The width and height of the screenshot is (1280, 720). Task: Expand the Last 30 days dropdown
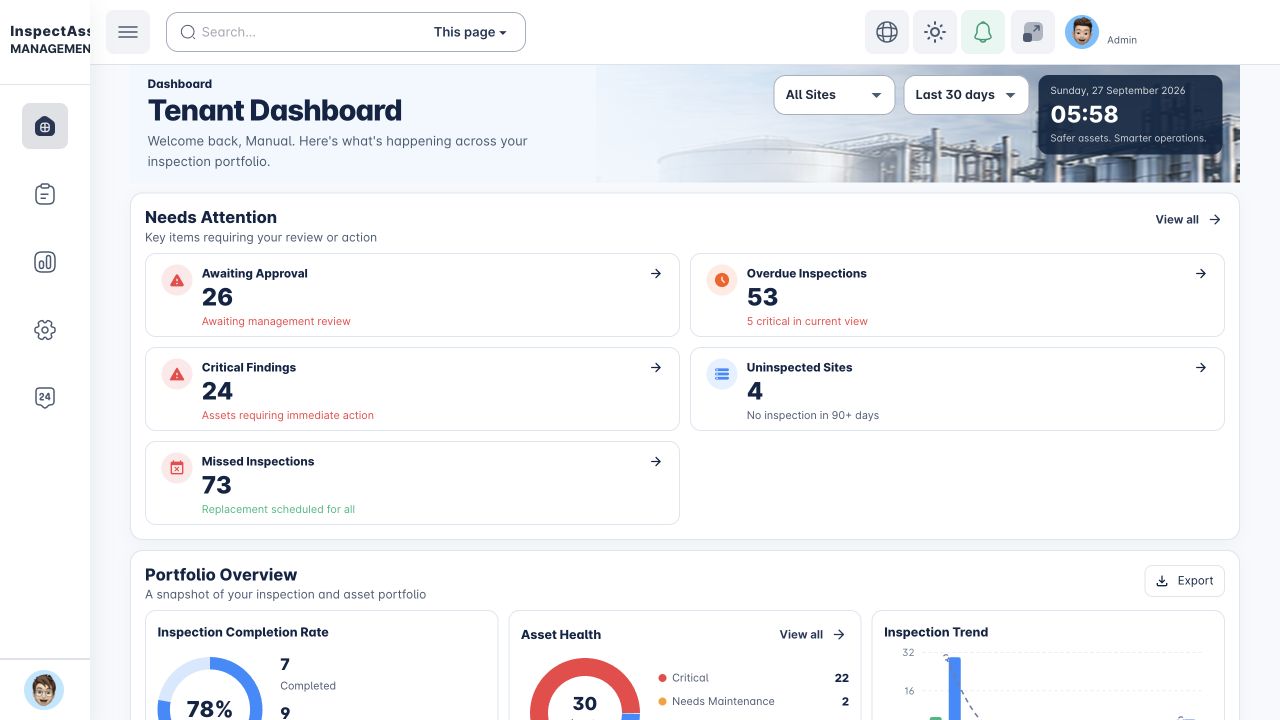(x=966, y=95)
